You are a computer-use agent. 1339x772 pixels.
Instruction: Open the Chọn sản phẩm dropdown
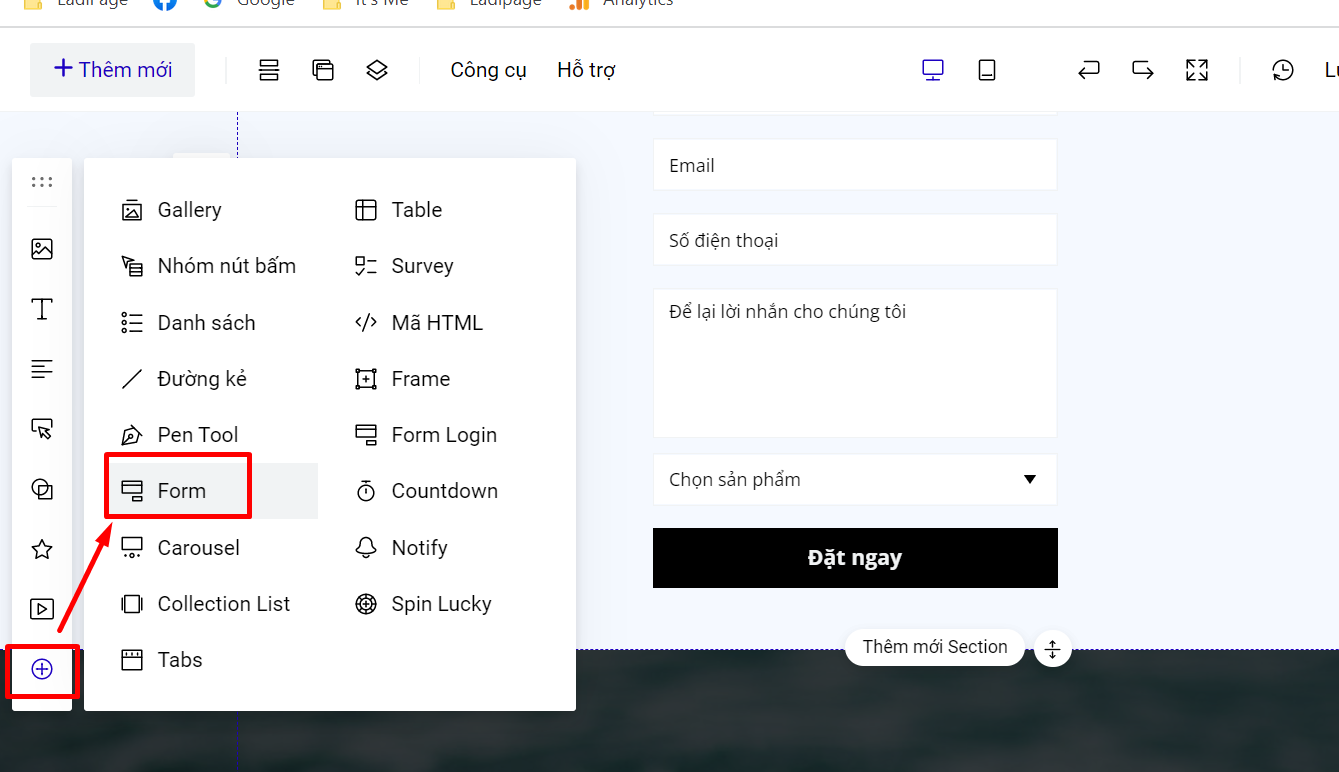[x=855, y=480]
